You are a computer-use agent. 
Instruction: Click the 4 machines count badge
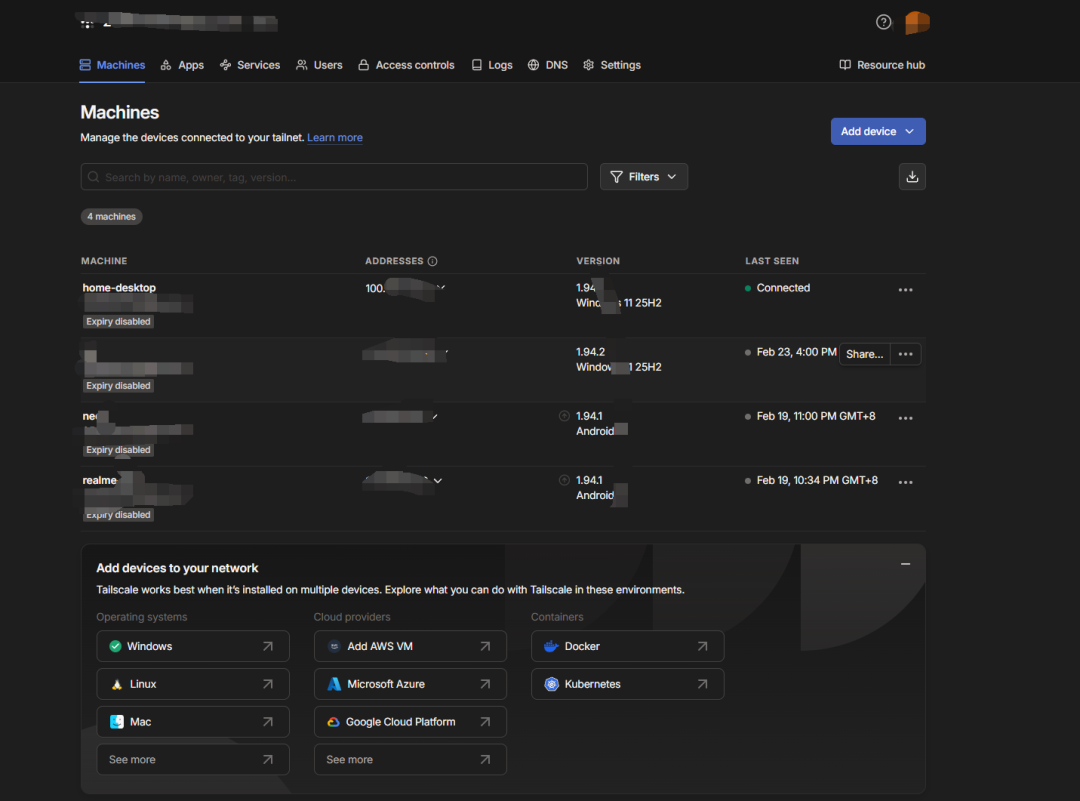tap(112, 216)
